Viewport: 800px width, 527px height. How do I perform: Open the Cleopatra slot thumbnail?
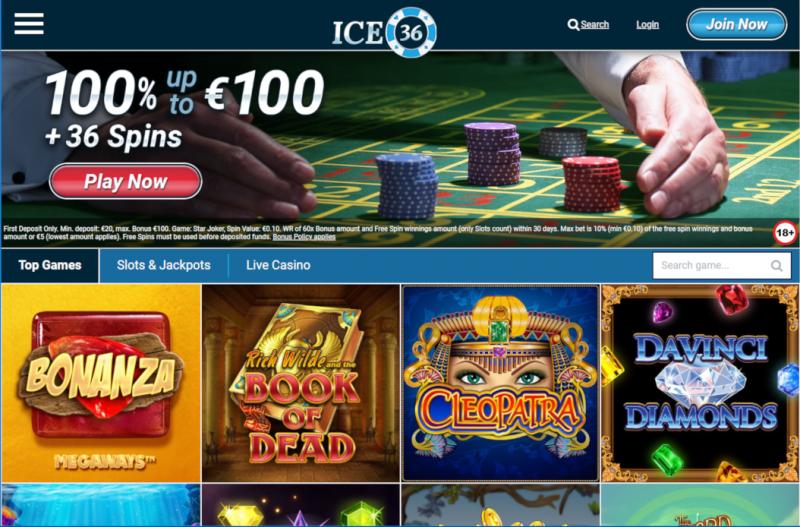point(501,383)
